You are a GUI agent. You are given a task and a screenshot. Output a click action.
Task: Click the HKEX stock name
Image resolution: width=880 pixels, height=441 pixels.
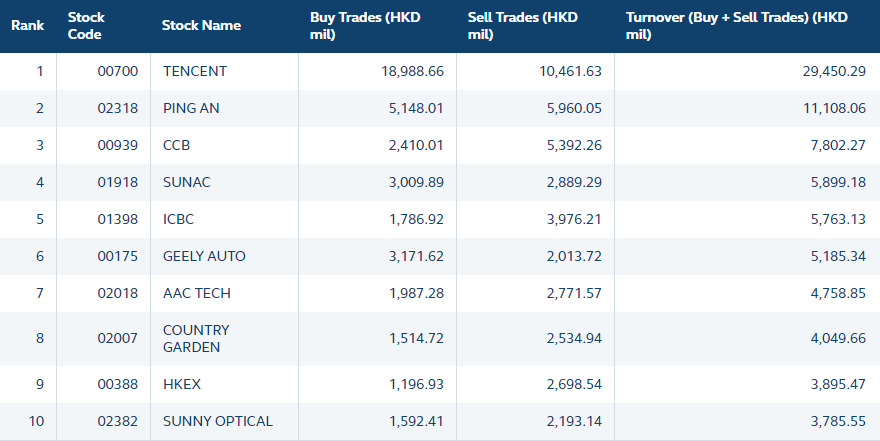[x=181, y=384]
